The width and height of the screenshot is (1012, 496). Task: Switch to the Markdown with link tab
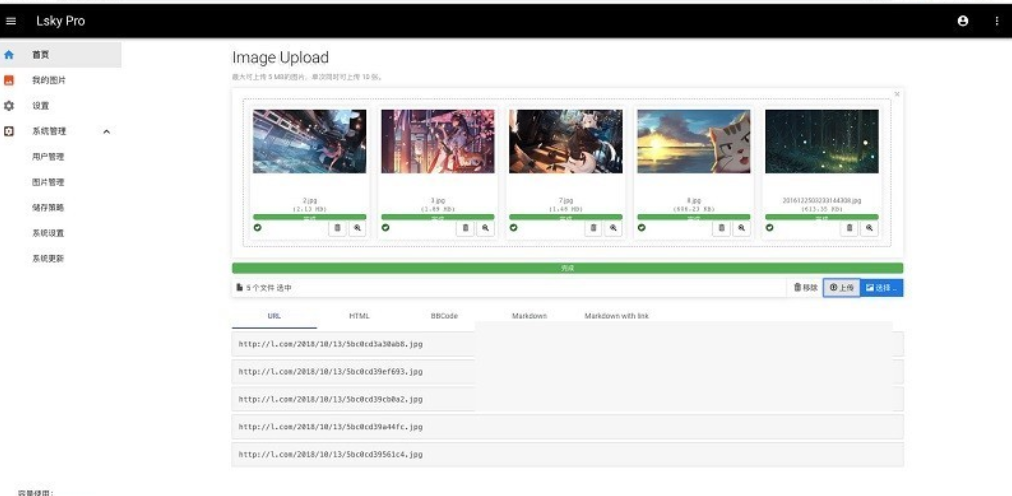[x=616, y=316]
